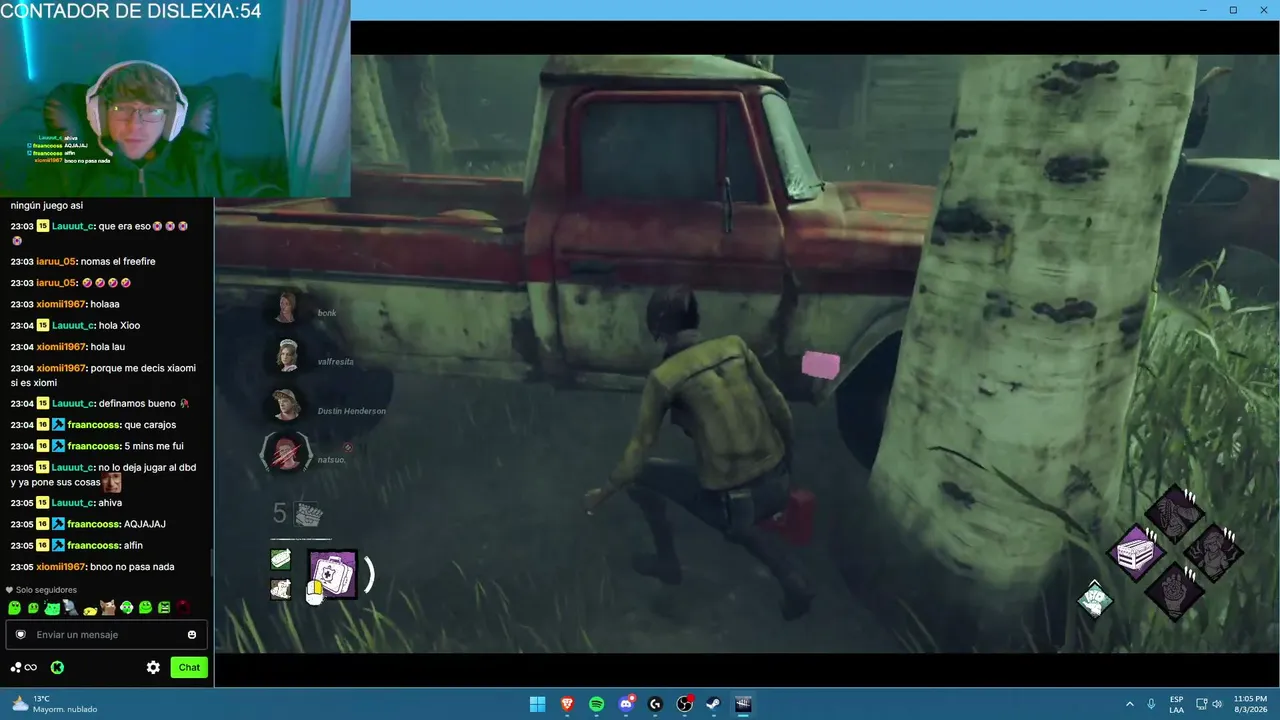Click Dustin Henderson survivor portrait
The width and height of the screenshot is (1280, 720).
(x=287, y=404)
